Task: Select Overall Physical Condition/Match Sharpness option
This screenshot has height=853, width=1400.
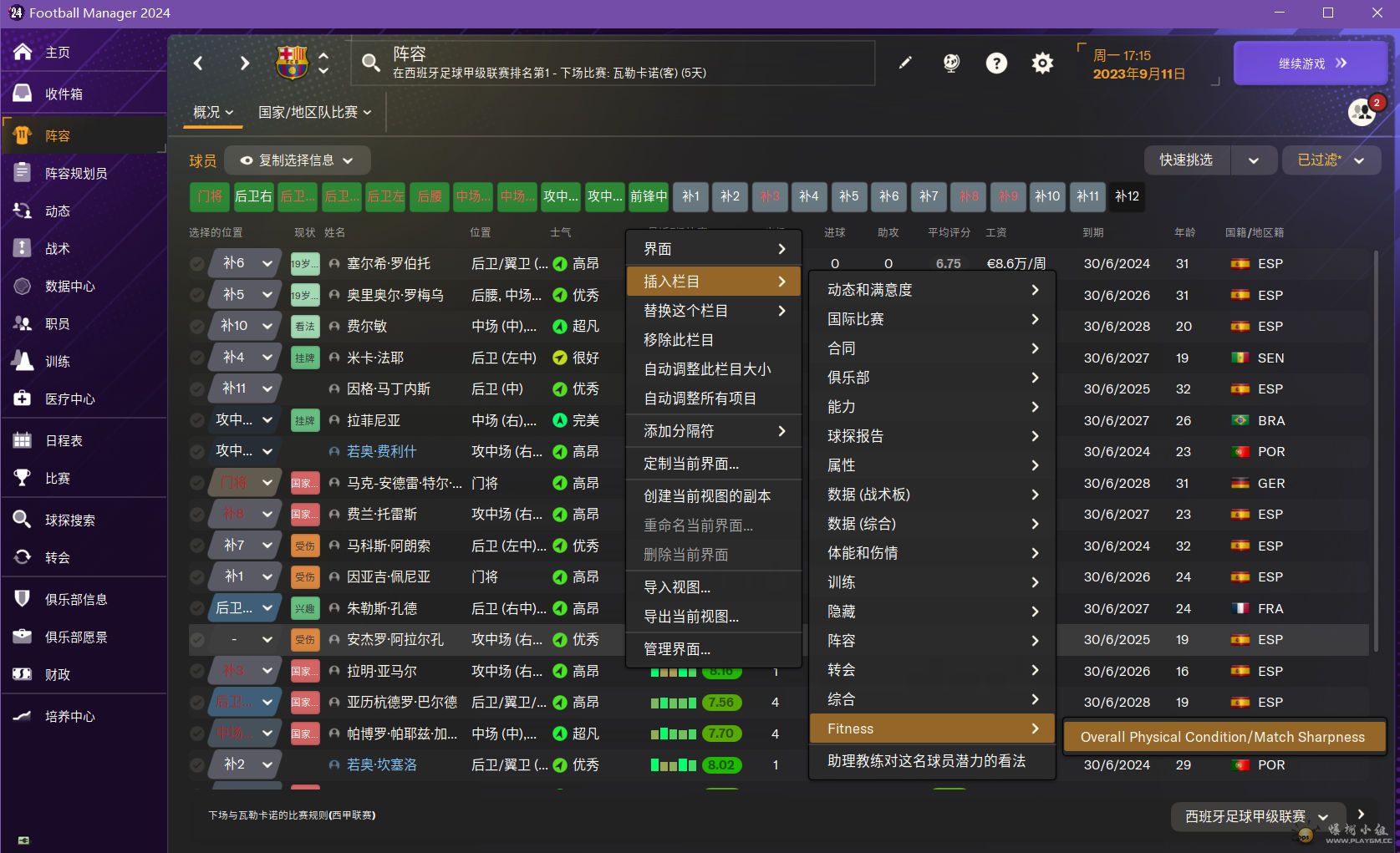Action: (x=1222, y=737)
